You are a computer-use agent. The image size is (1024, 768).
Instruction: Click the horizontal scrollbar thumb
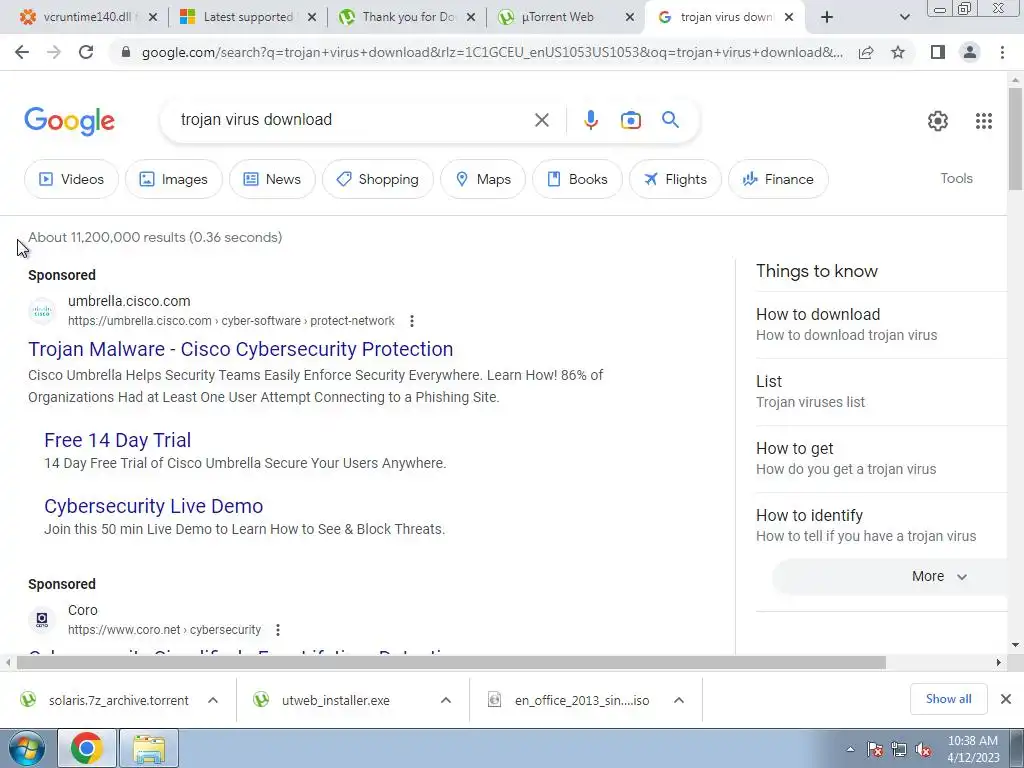pos(451,663)
